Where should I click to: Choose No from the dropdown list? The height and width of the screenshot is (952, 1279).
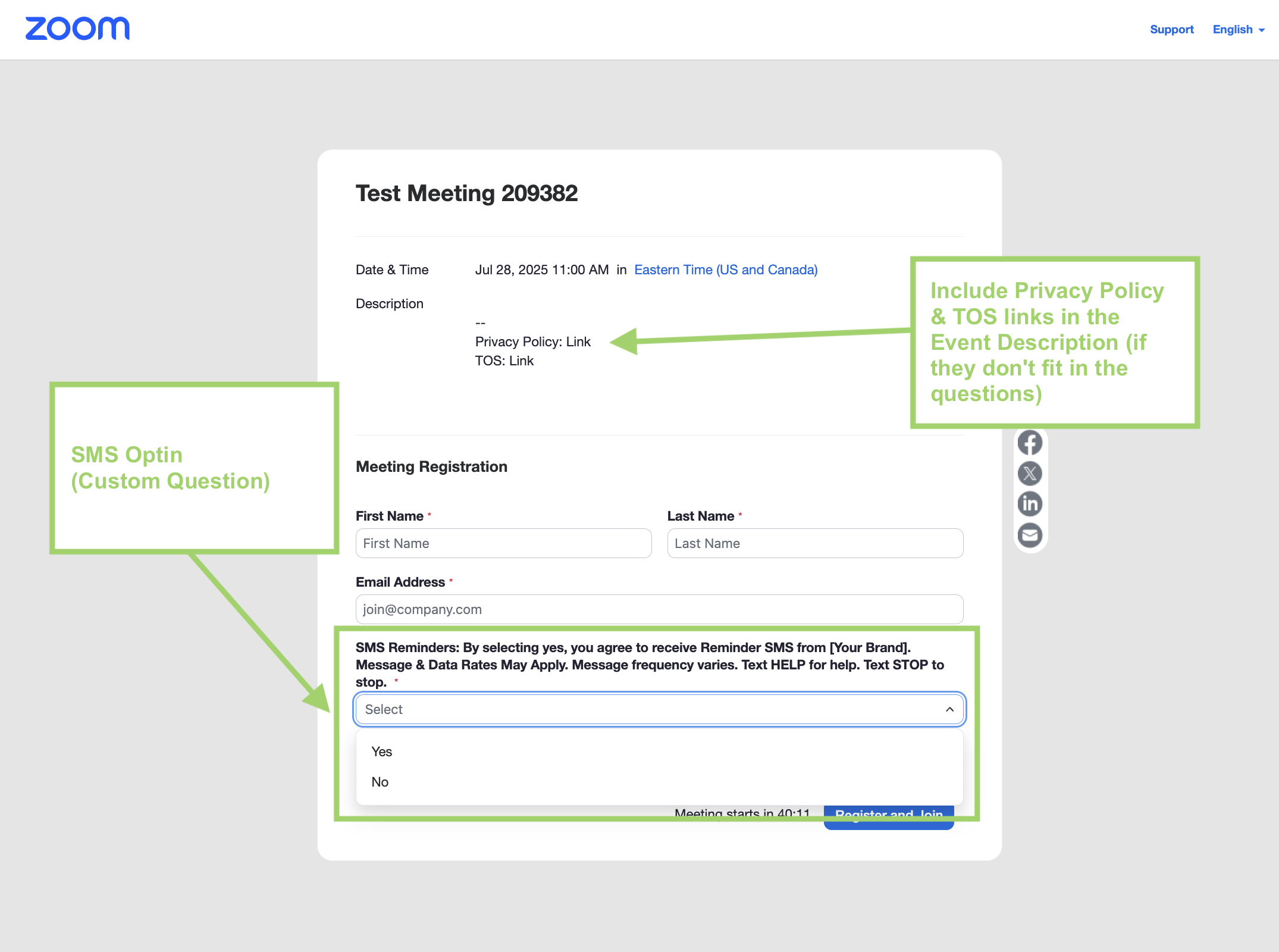coord(380,782)
